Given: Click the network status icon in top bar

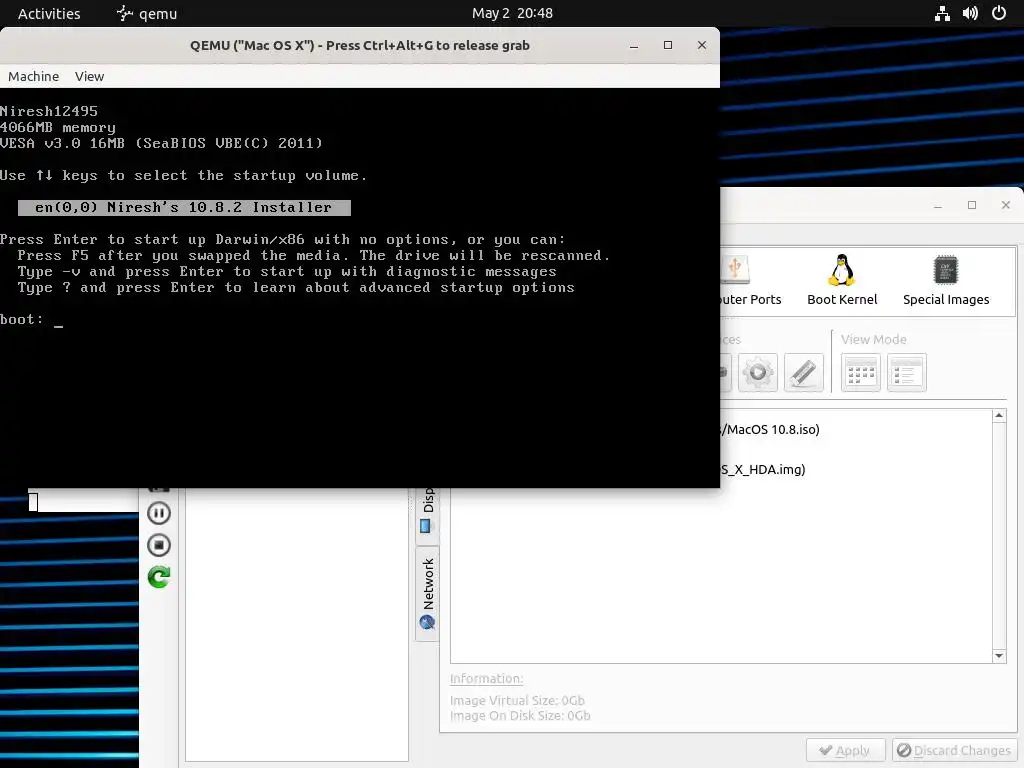Looking at the screenshot, I should (x=942, y=13).
